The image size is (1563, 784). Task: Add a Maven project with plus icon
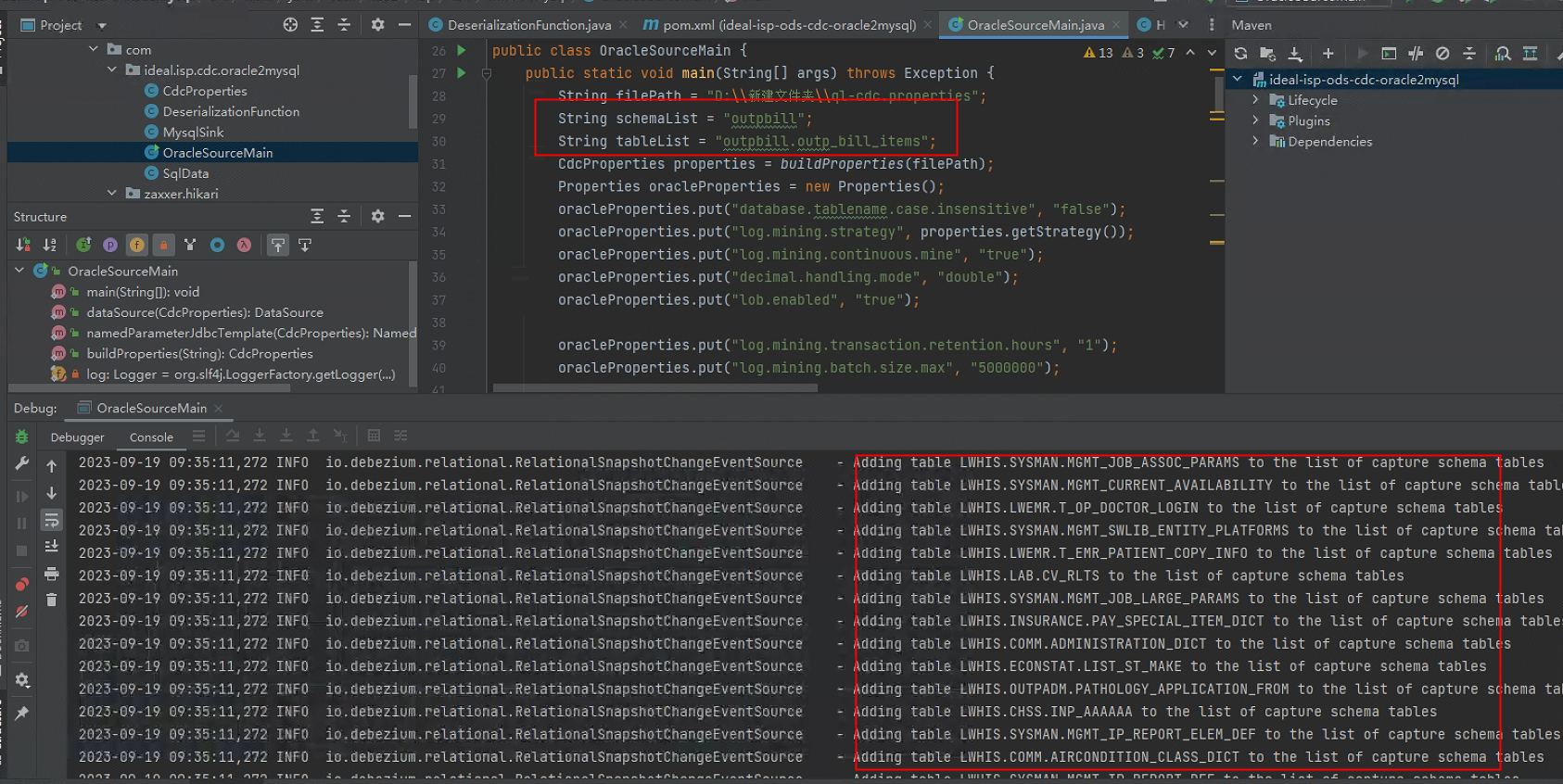click(x=1328, y=54)
